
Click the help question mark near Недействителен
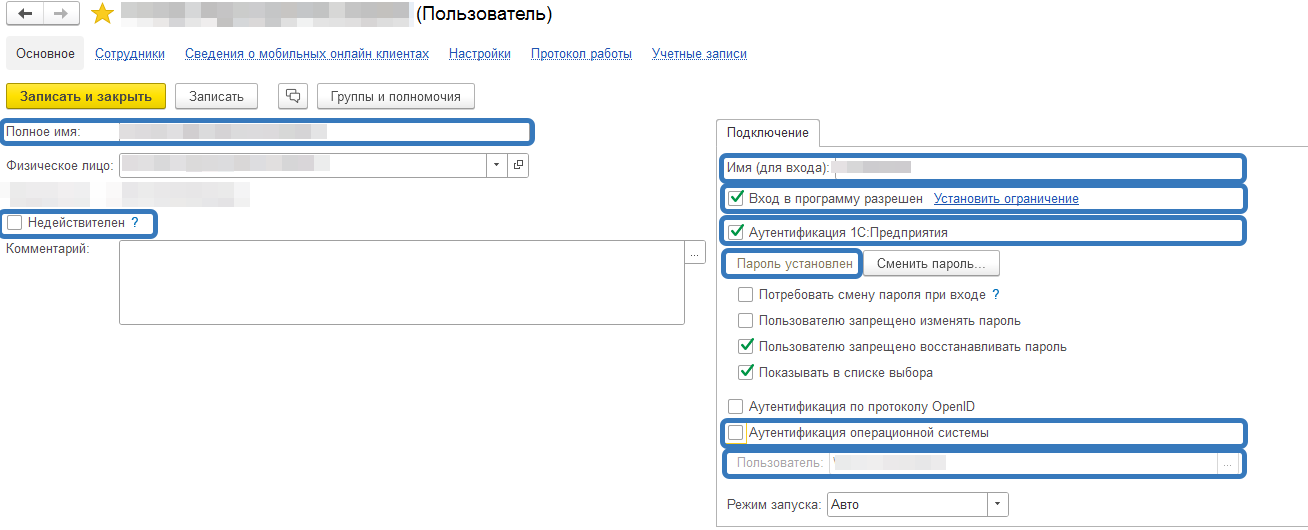pyautogui.click(x=135, y=223)
